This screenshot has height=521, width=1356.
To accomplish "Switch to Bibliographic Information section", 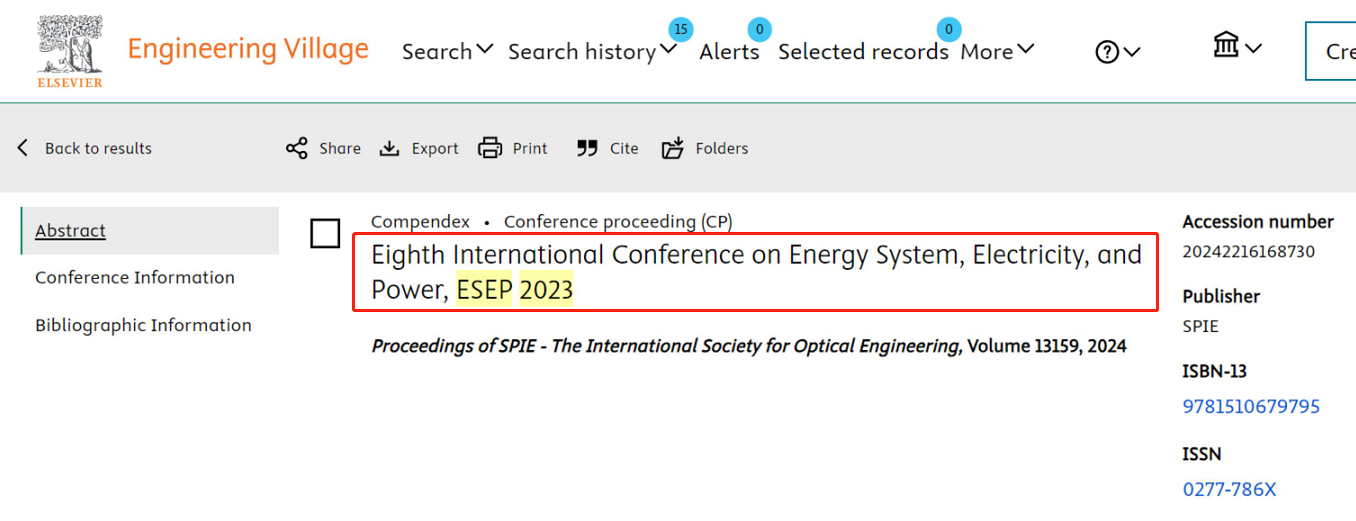I will click(x=143, y=325).
